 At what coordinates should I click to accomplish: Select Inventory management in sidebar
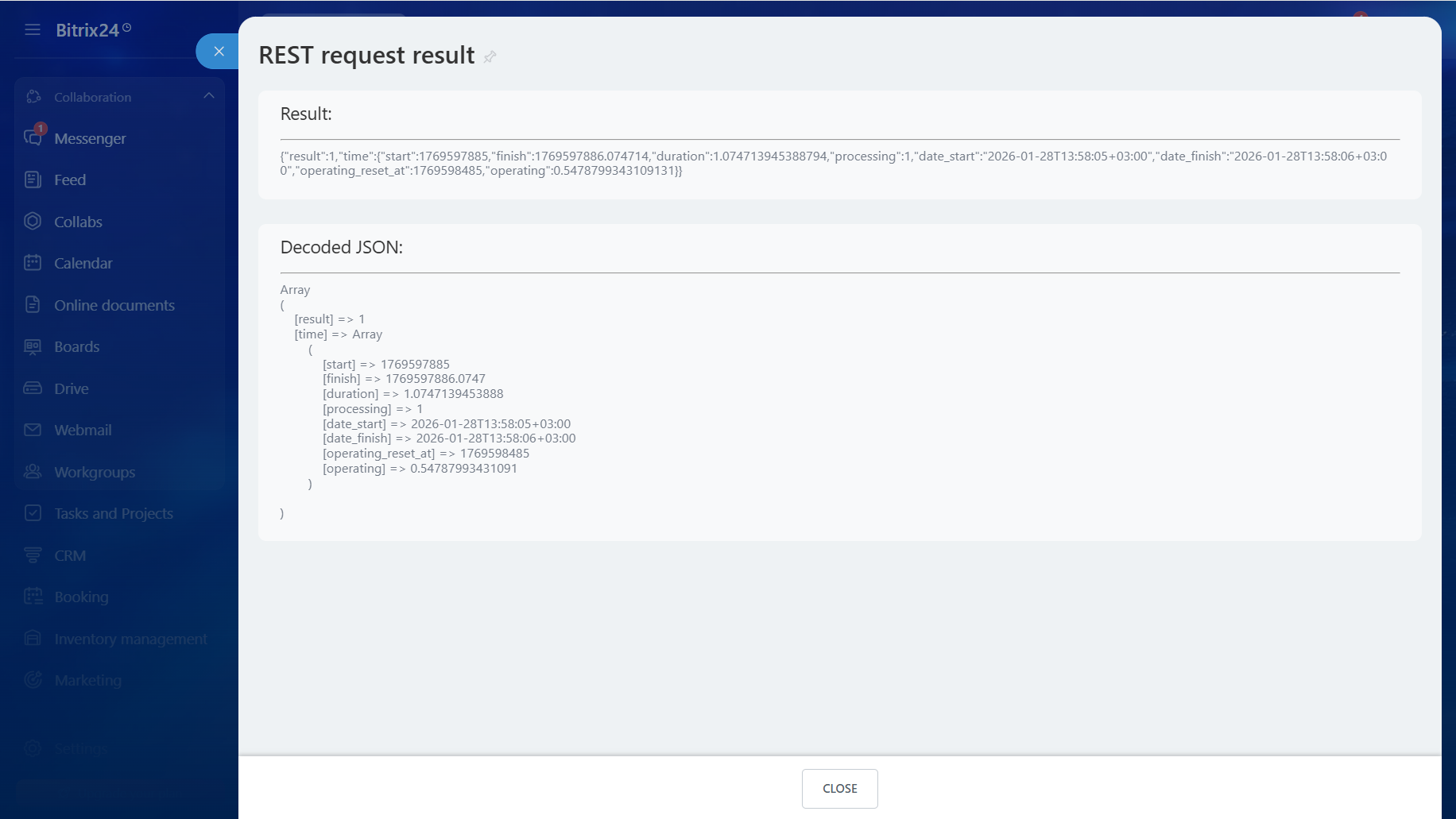click(x=33, y=638)
